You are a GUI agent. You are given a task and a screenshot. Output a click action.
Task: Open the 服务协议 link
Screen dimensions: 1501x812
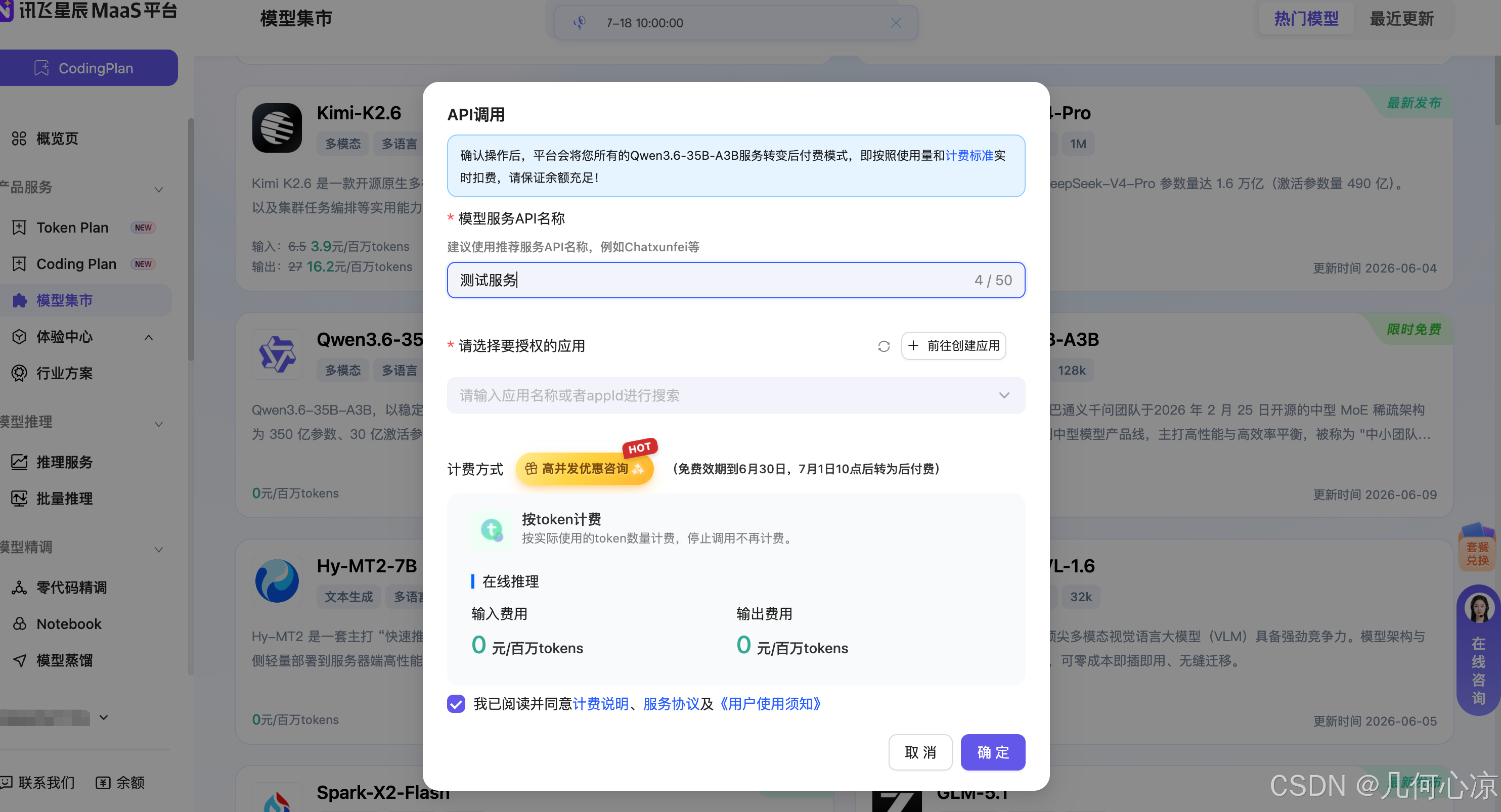click(671, 704)
